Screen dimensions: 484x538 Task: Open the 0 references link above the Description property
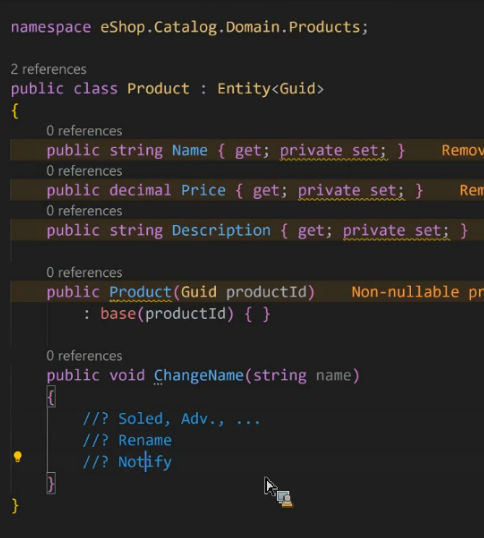click(84, 211)
